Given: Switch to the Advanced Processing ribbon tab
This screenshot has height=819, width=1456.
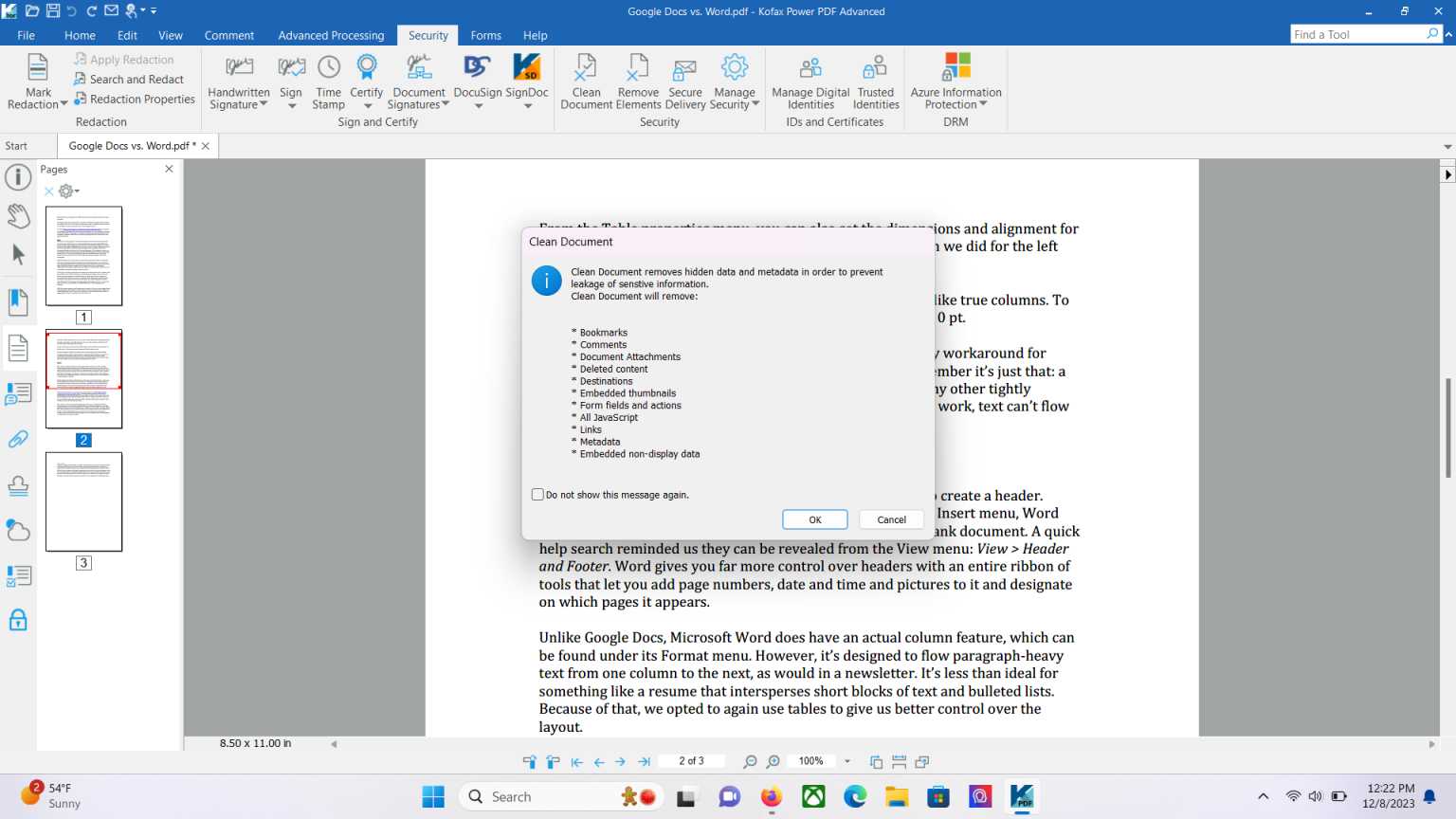Looking at the screenshot, I should (330, 35).
